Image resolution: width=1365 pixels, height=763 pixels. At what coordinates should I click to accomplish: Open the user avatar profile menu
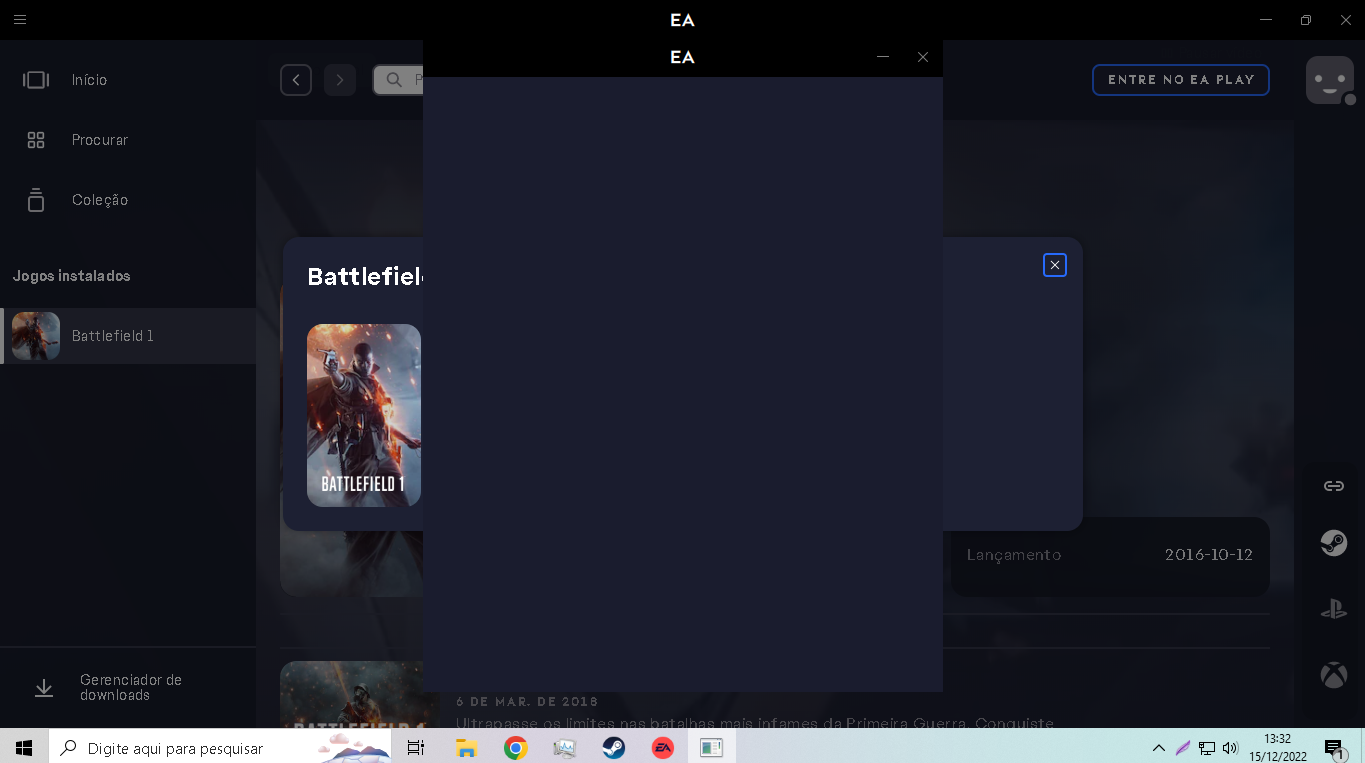(1330, 80)
